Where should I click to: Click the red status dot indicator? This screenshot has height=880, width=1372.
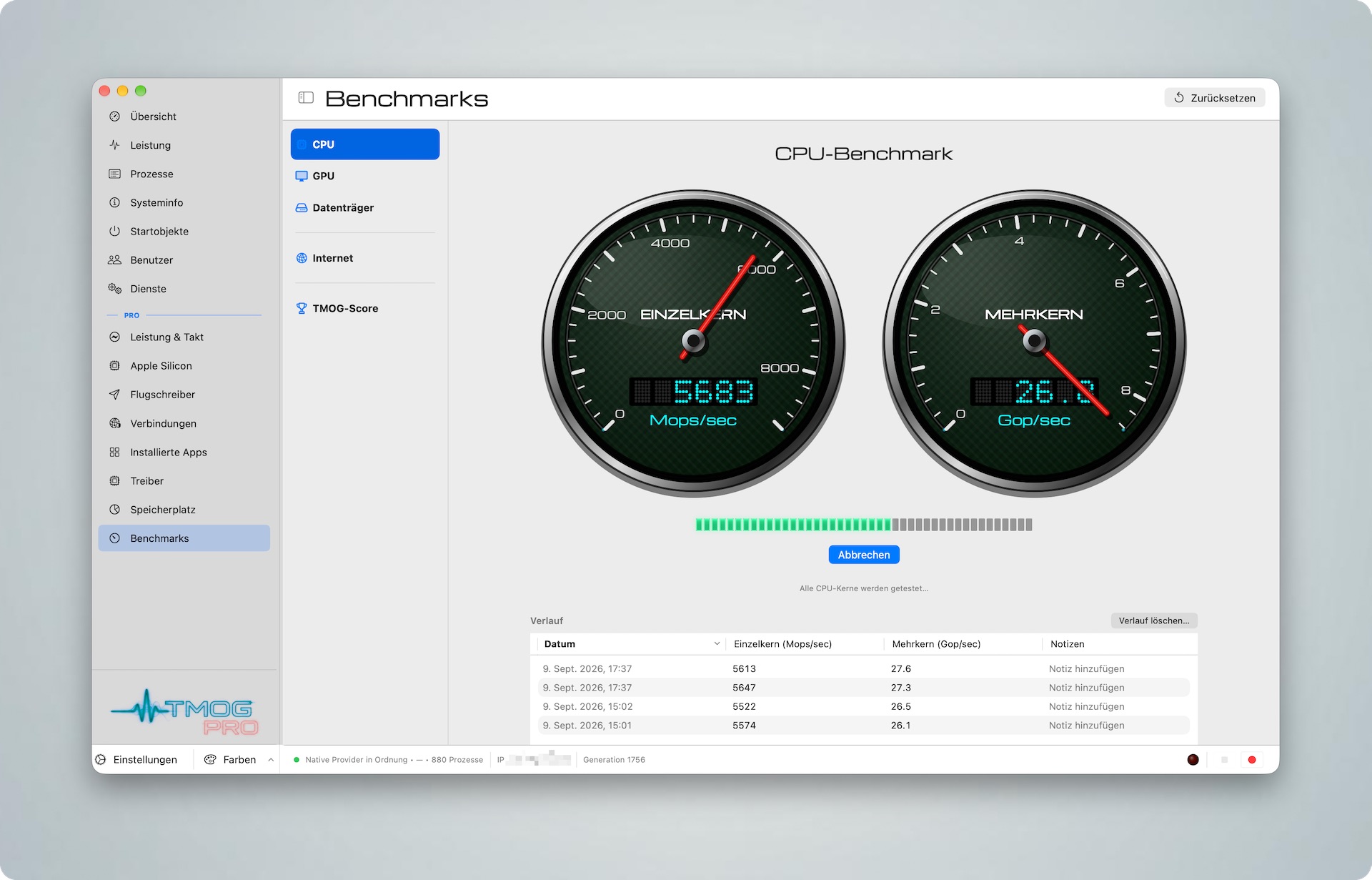[1252, 760]
